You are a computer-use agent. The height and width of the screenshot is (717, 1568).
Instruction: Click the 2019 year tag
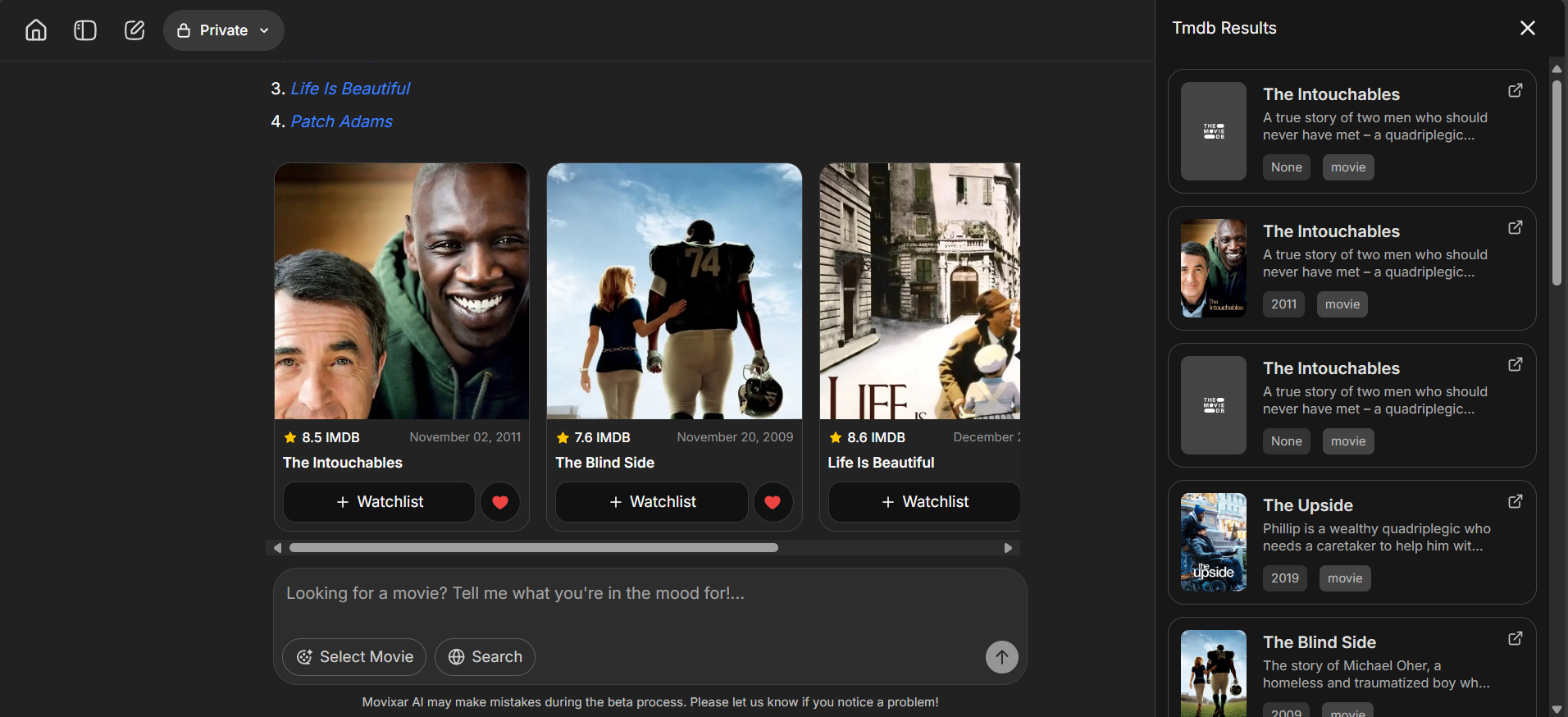point(1285,578)
